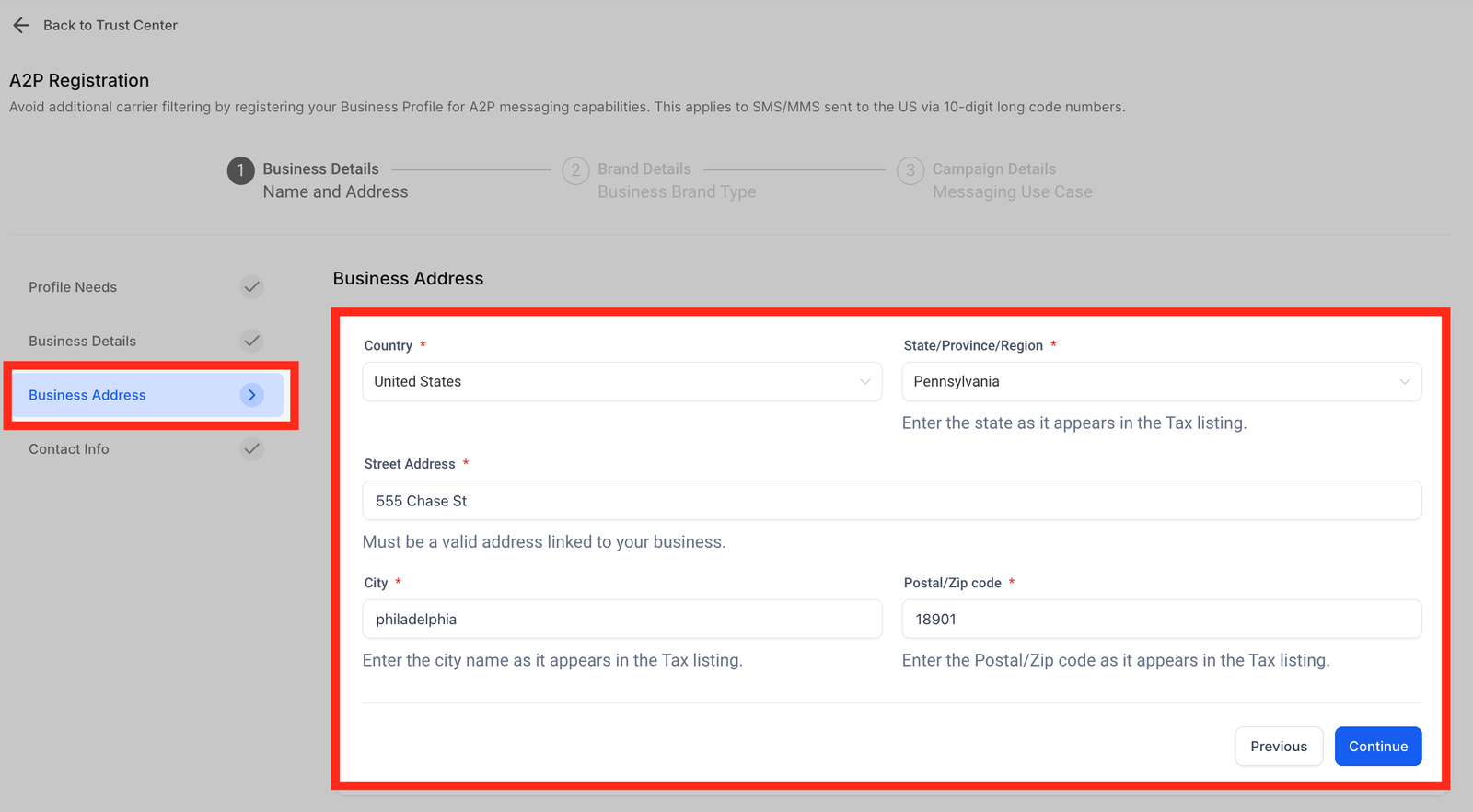Go to Contact Info sidebar section

69,449
